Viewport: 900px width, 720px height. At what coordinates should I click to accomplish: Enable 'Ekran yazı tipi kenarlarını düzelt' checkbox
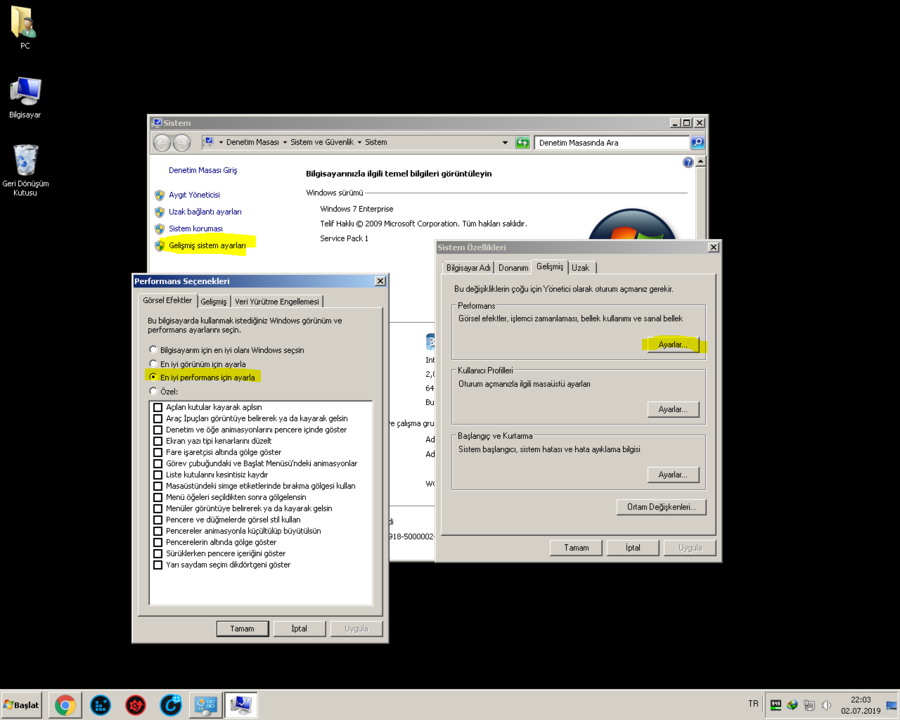click(x=158, y=441)
